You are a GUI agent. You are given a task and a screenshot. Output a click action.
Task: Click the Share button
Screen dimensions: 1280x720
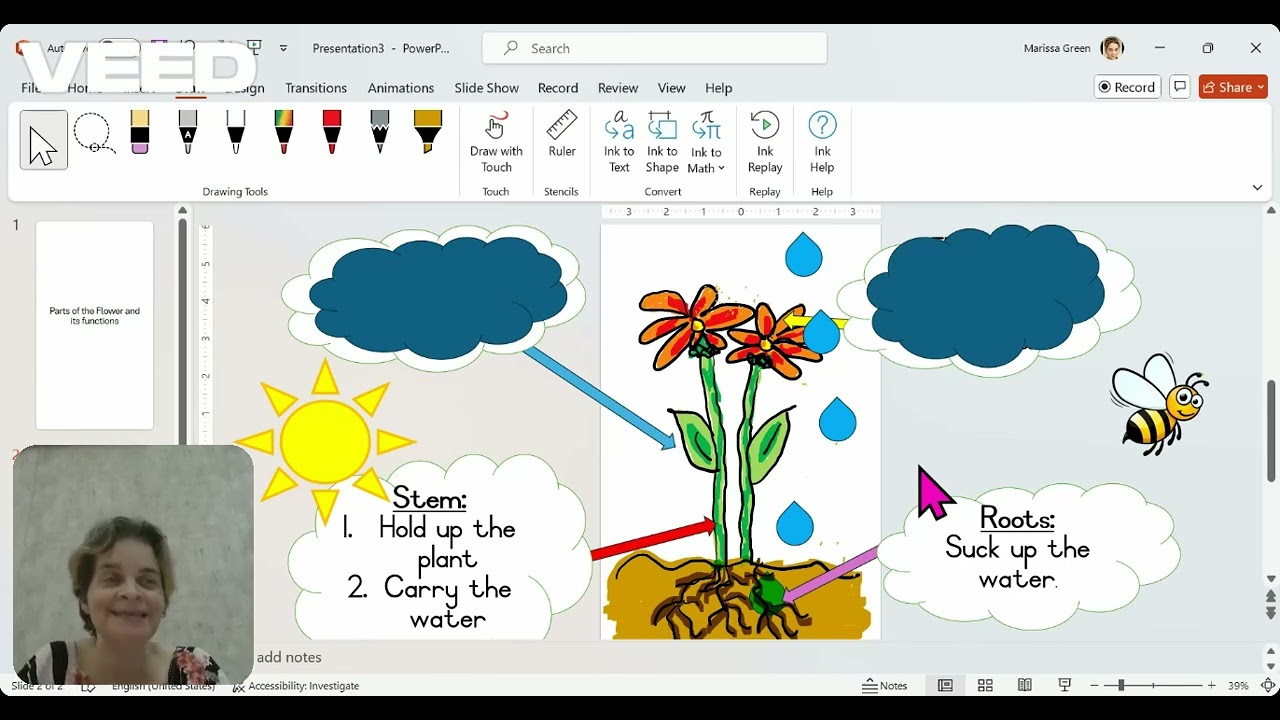[x=1234, y=87]
